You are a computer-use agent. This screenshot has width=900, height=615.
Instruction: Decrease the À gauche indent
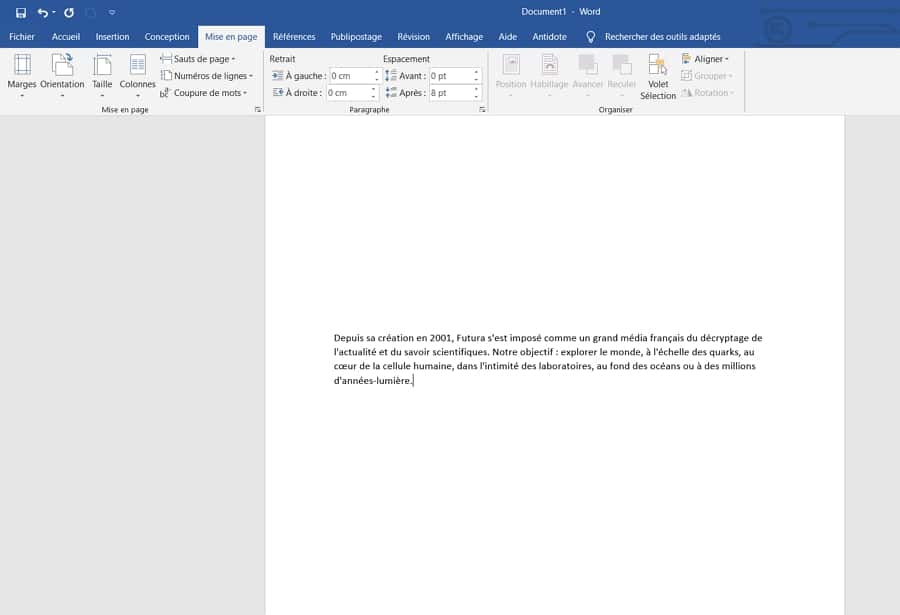pyautogui.click(x=377, y=79)
